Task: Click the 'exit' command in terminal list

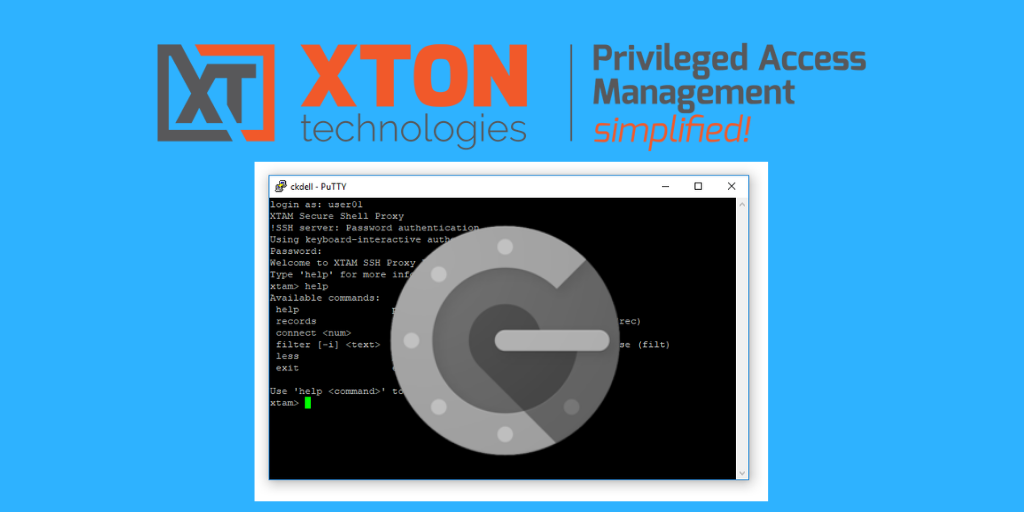Action: pos(287,368)
